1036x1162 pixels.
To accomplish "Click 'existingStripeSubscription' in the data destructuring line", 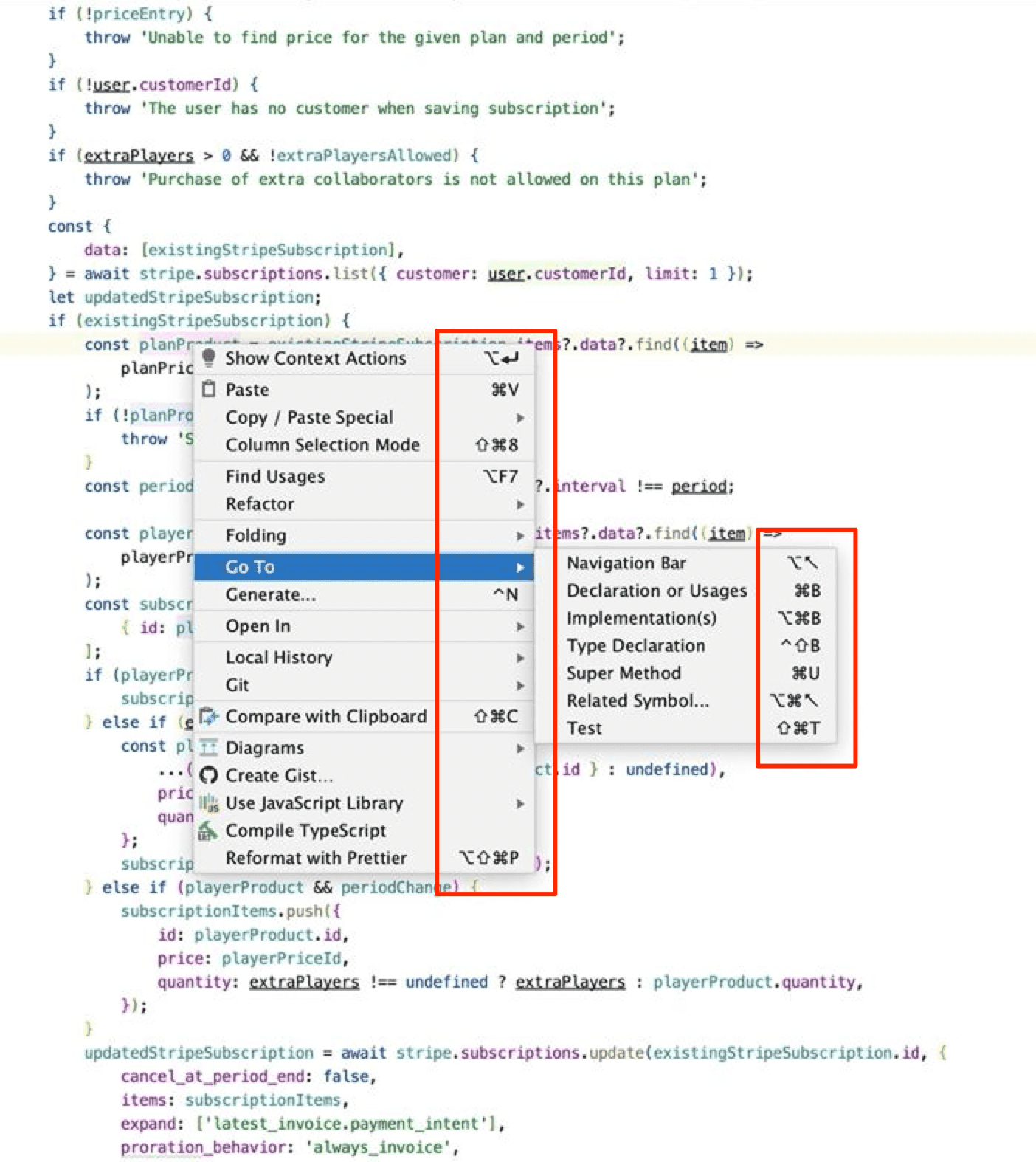I will pyautogui.click(x=269, y=250).
